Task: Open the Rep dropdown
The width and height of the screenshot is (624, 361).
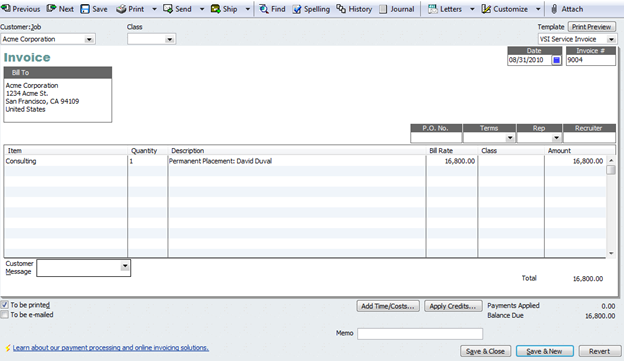Action: (556, 138)
